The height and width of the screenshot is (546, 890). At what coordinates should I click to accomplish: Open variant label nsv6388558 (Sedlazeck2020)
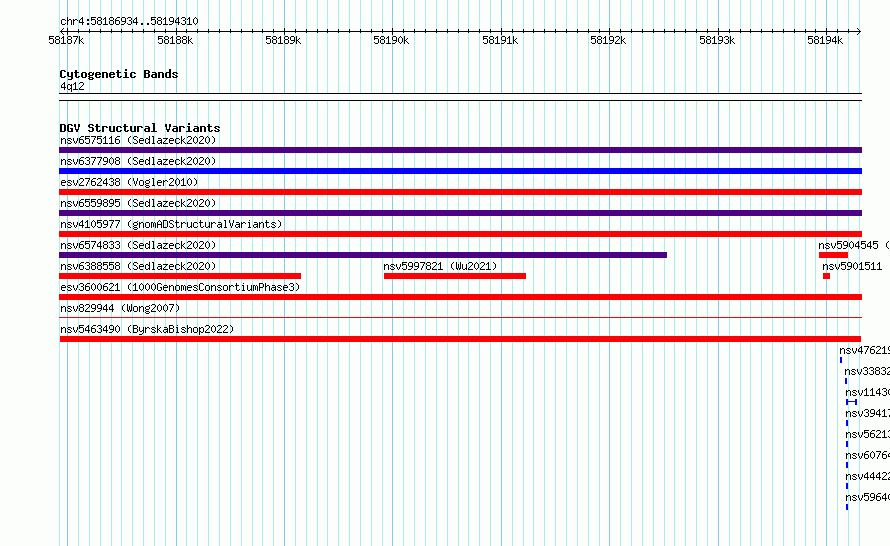(x=138, y=266)
